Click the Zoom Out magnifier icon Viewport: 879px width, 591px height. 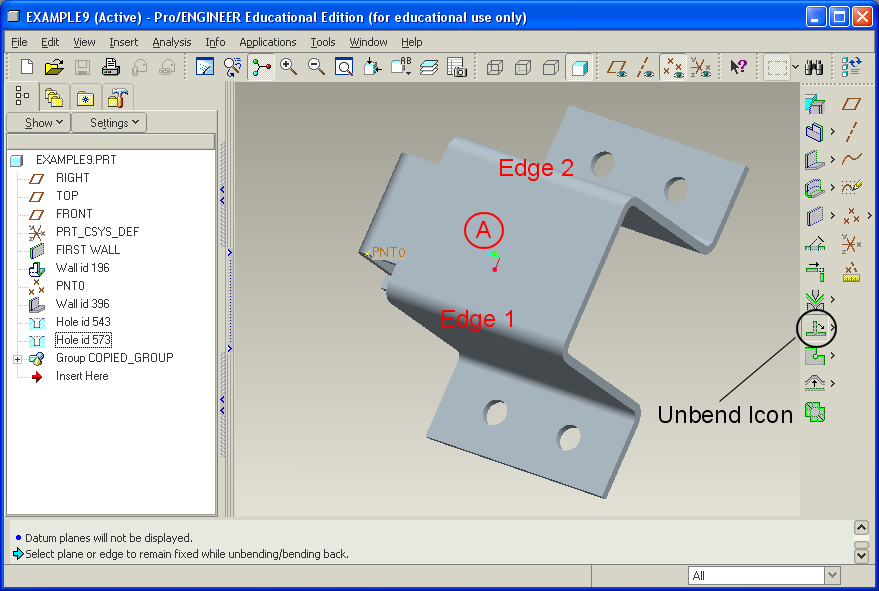(316, 67)
